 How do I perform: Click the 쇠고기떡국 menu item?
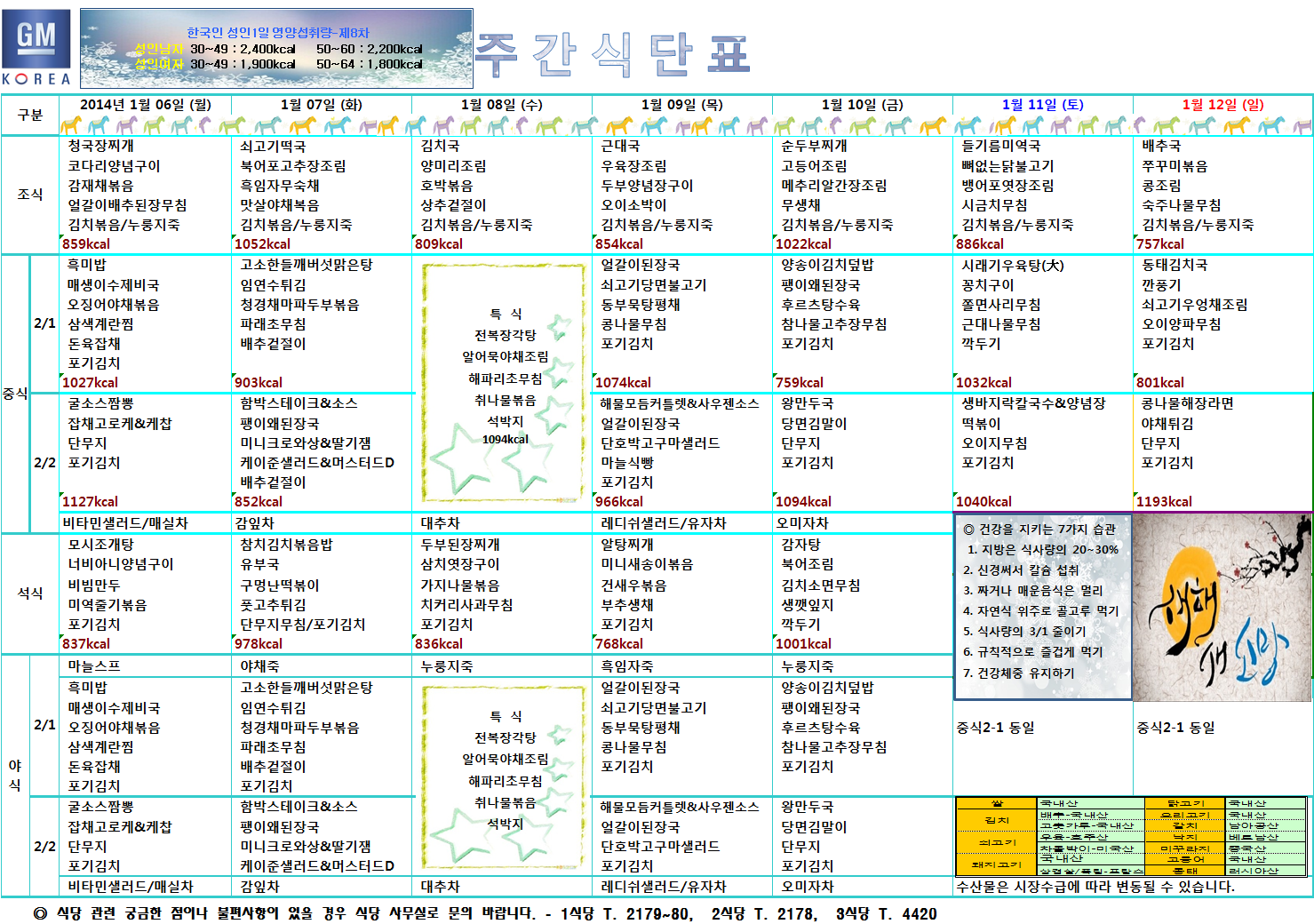[273, 146]
